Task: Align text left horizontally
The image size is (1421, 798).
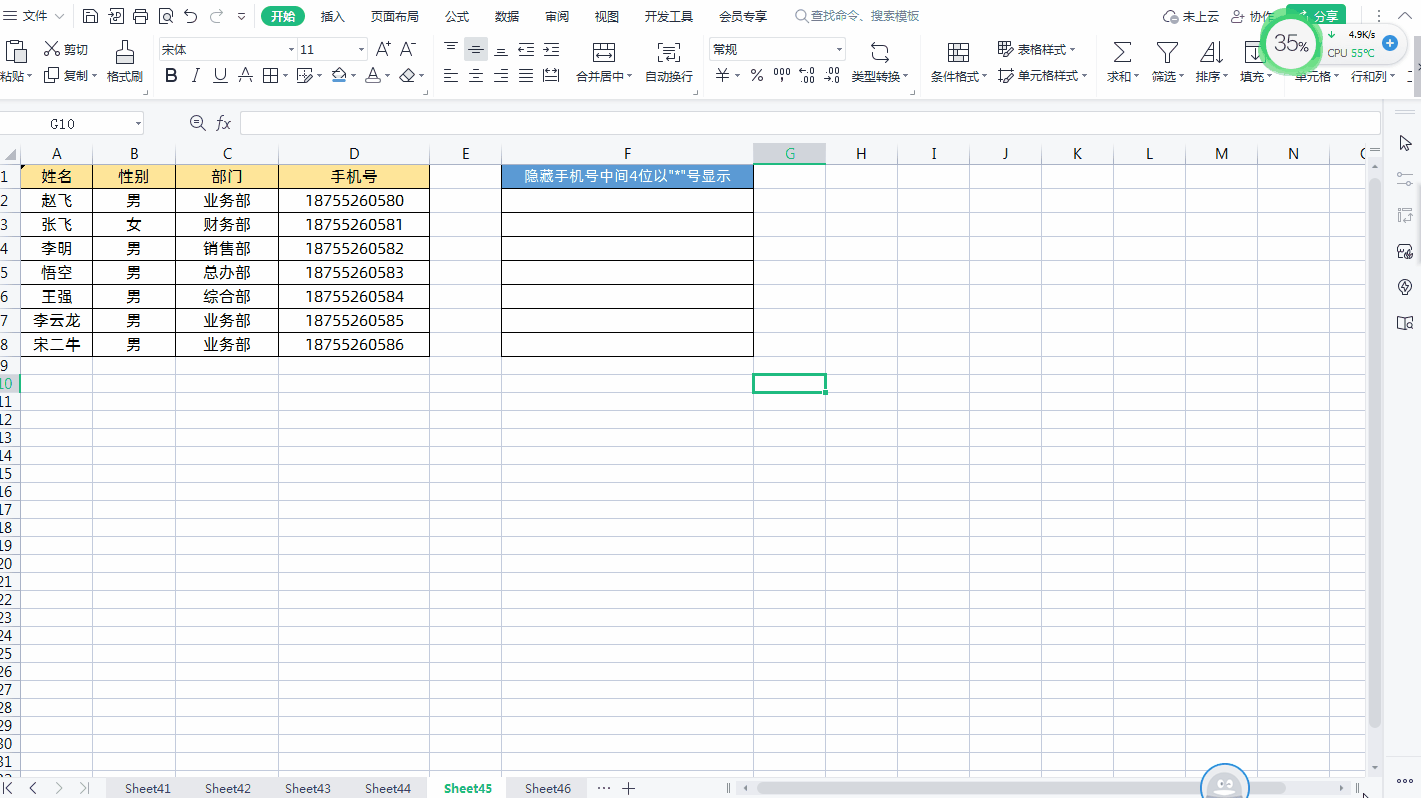Action: (x=451, y=75)
